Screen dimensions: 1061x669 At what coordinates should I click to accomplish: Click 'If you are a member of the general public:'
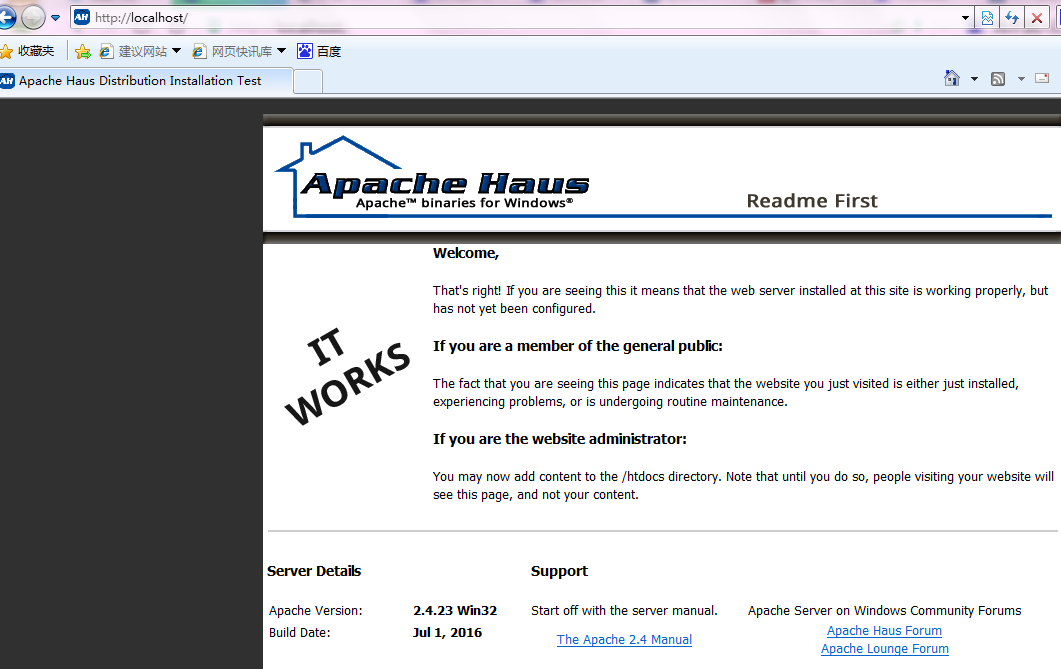click(x=578, y=346)
